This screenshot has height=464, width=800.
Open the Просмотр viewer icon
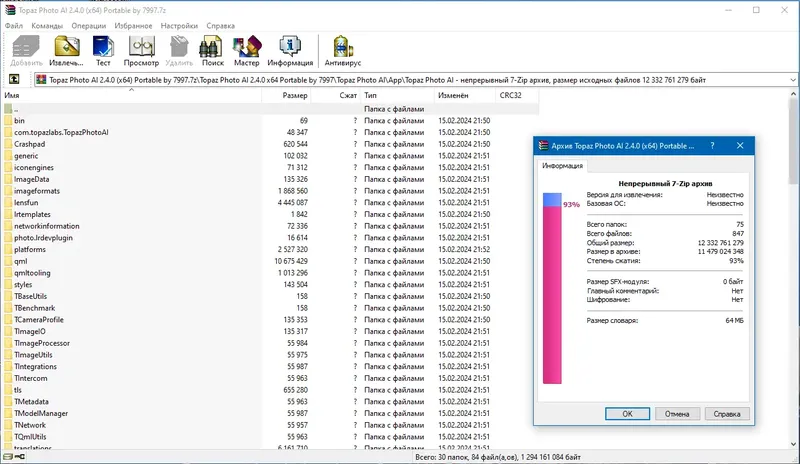[x=141, y=51]
